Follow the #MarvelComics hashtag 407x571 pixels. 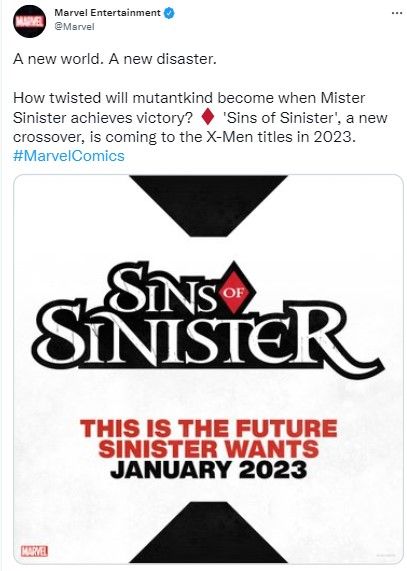pos(68,156)
